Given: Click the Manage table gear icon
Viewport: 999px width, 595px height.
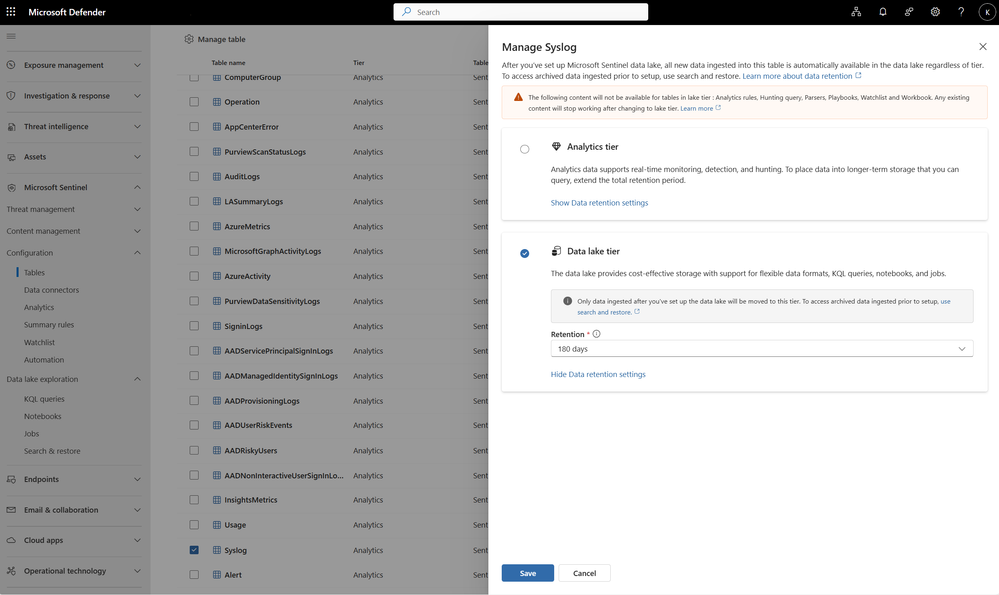Looking at the screenshot, I should 189,39.
